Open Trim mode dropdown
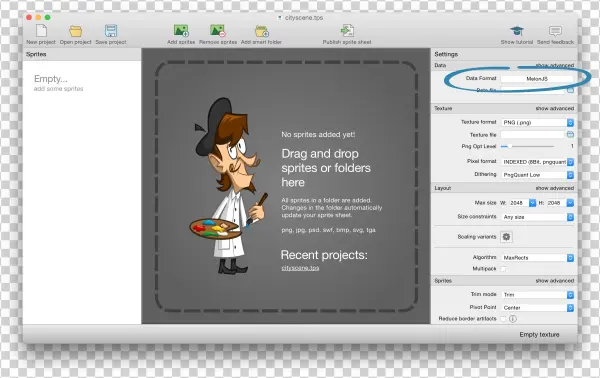The height and width of the screenshot is (378, 600). tap(538, 295)
